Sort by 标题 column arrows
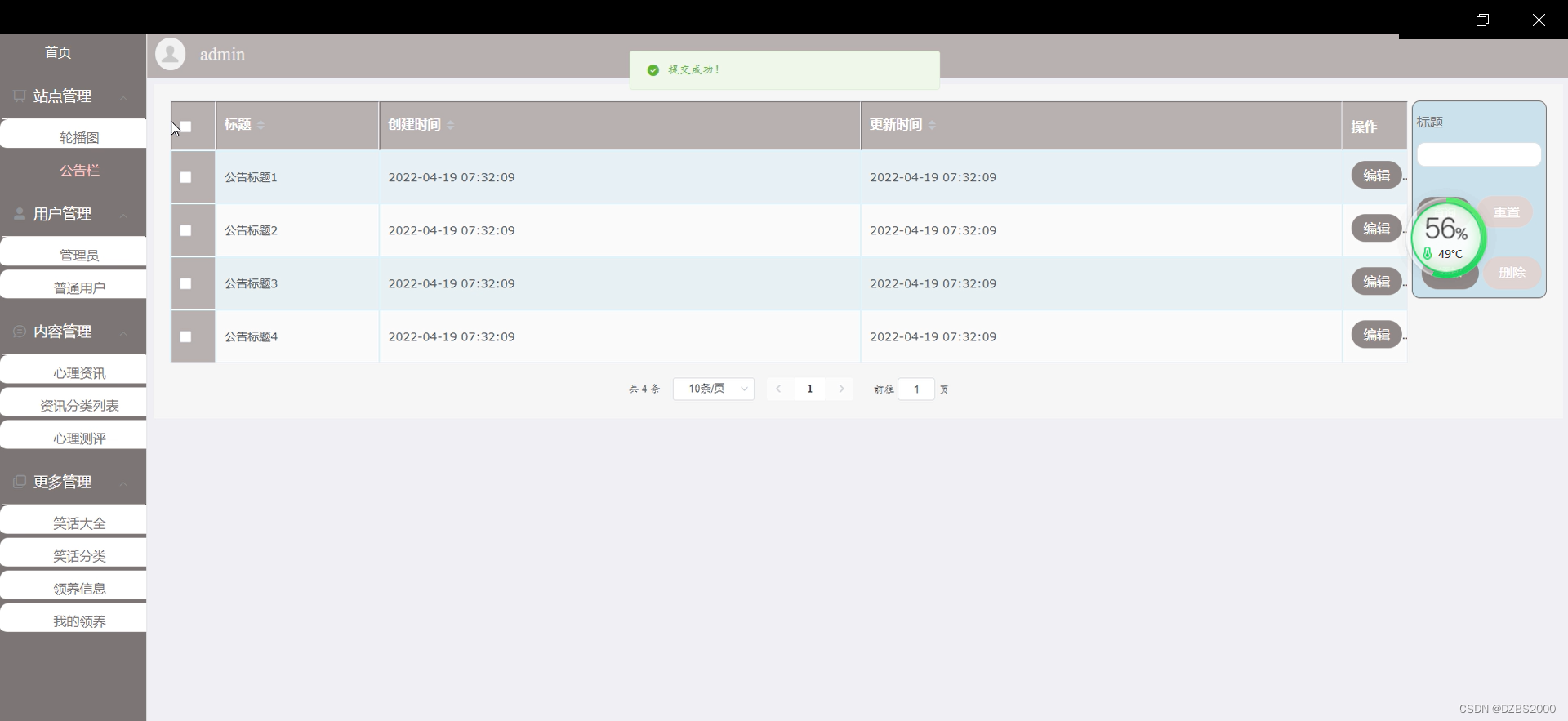The width and height of the screenshot is (1568, 721). (x=261, y=125)
